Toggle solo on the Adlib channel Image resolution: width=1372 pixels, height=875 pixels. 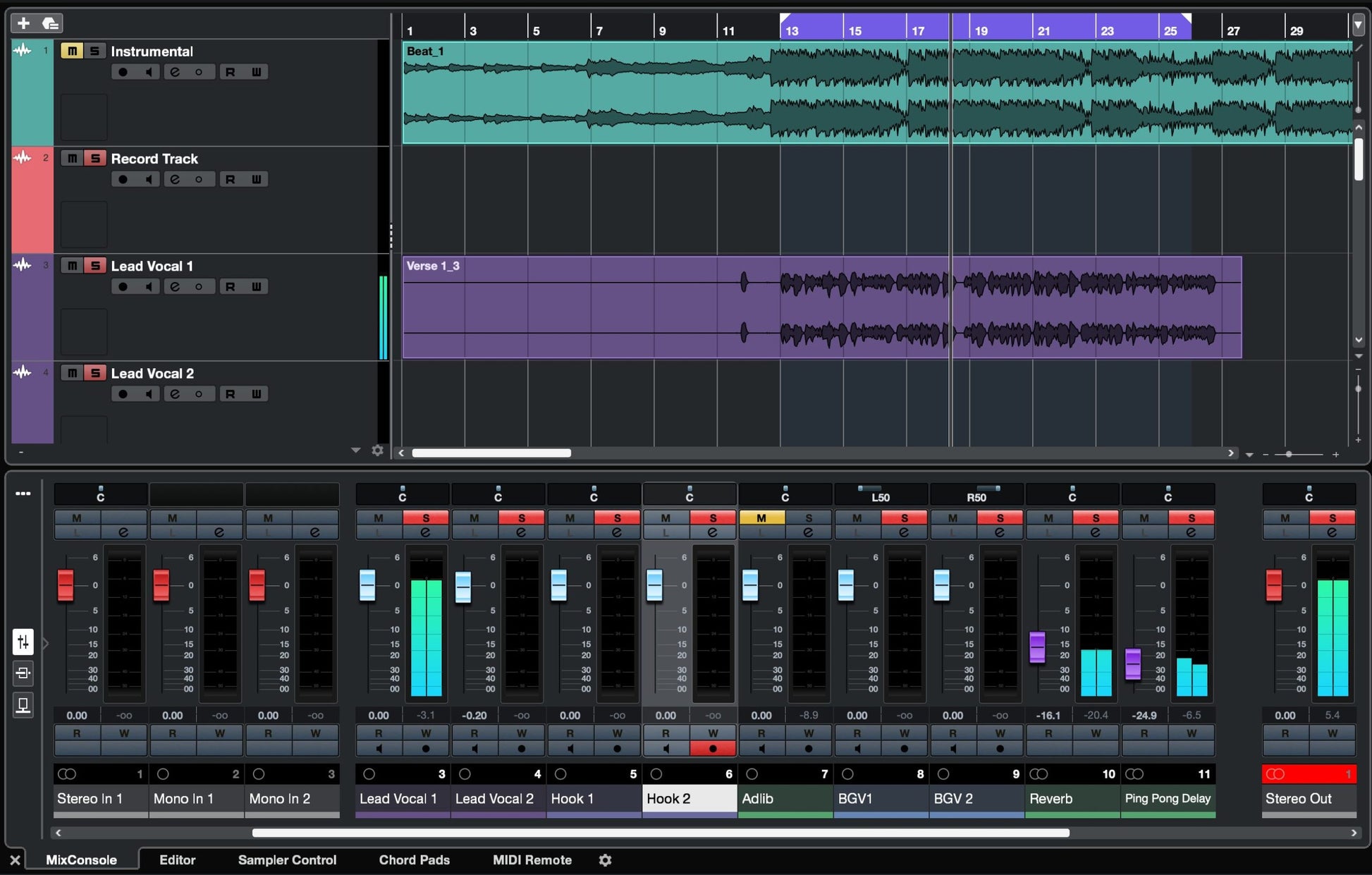(808, 518)
